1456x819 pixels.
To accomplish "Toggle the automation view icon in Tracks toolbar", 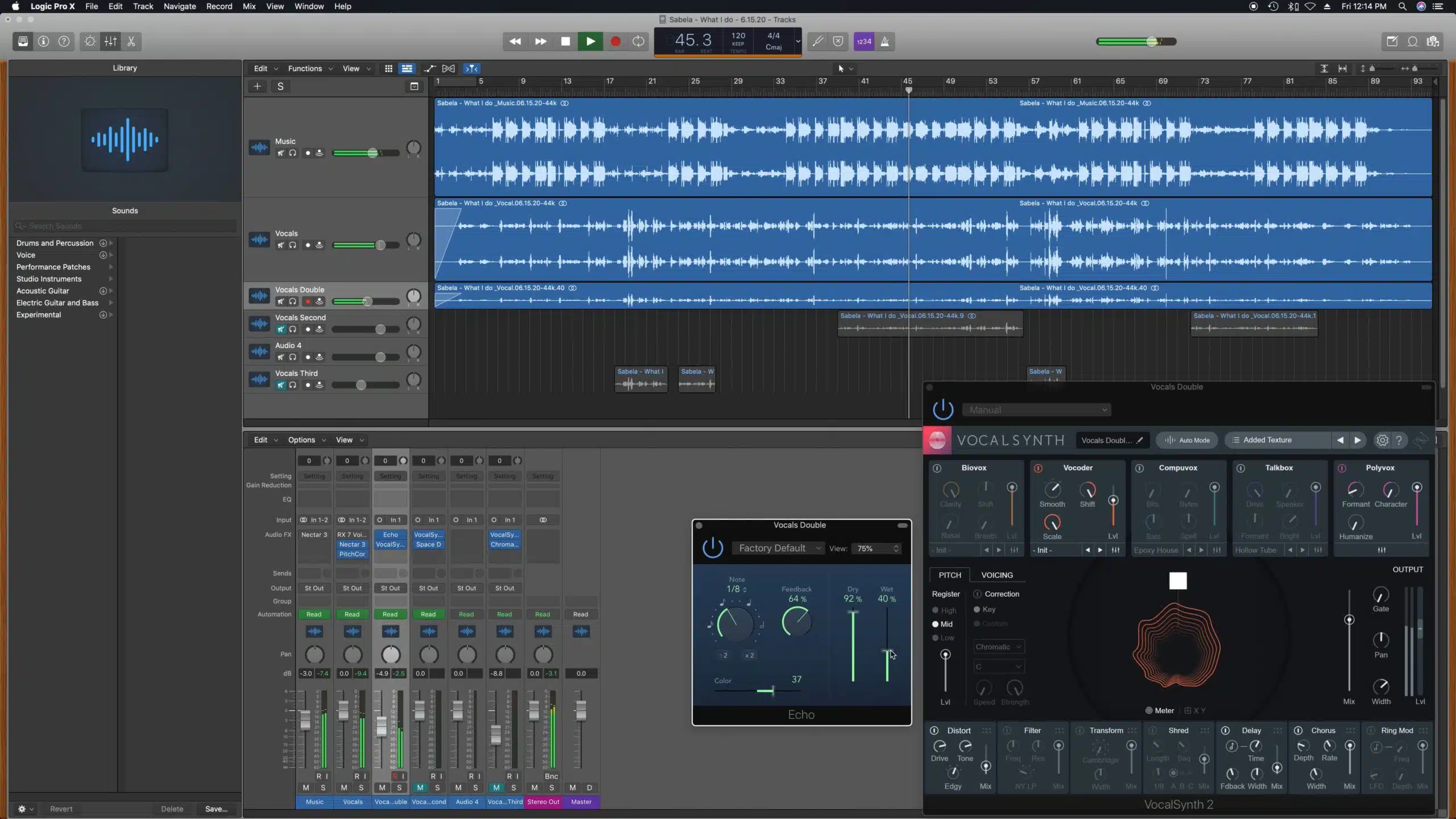I will 429,68.
